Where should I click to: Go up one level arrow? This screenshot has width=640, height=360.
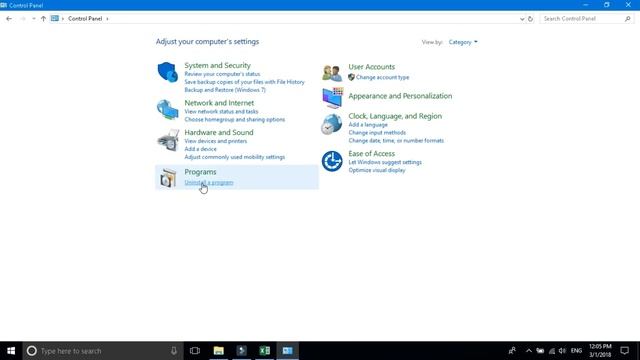click(x=43, y=18)
